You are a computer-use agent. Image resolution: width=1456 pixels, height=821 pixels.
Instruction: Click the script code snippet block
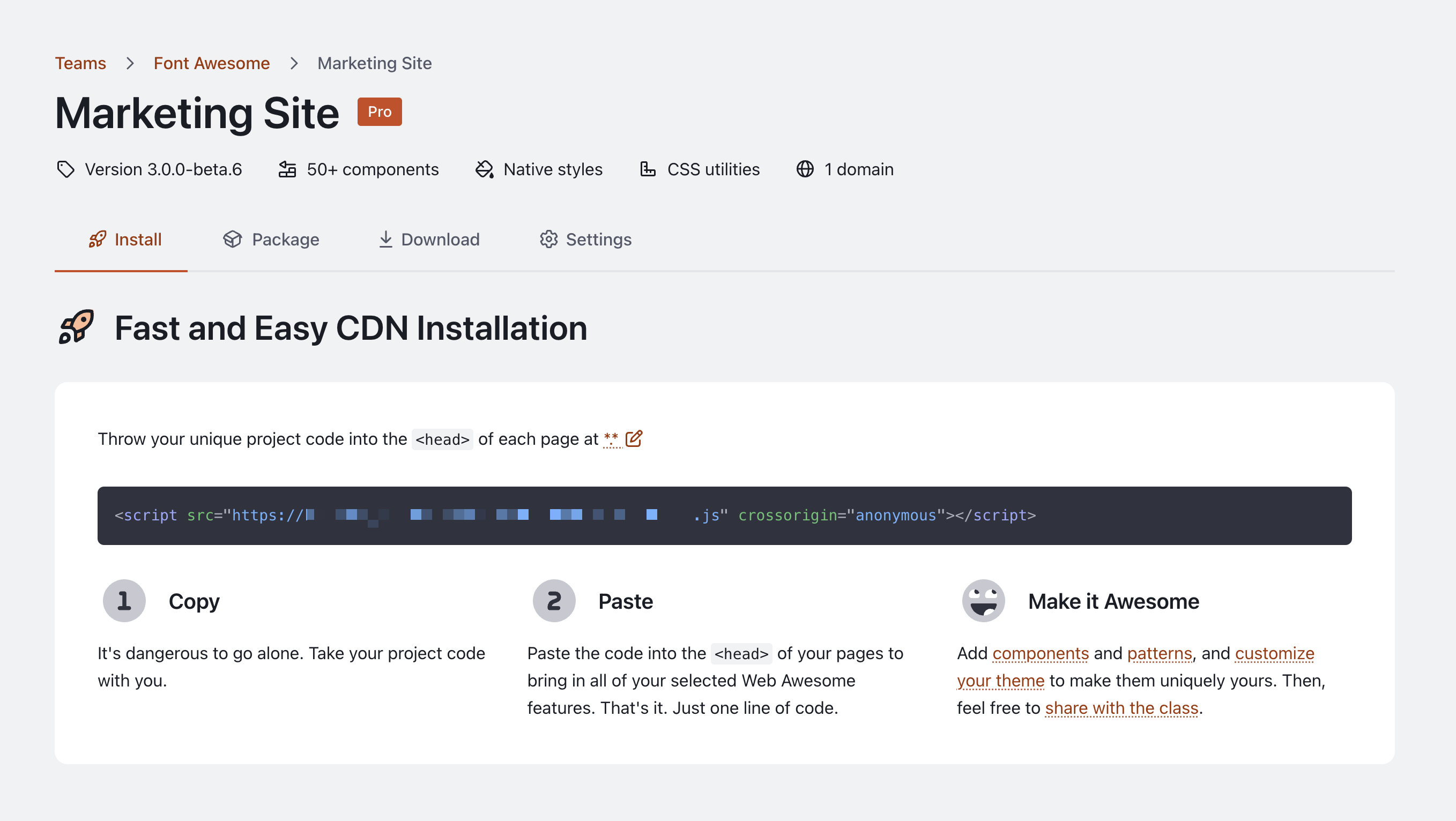[724, 516]
